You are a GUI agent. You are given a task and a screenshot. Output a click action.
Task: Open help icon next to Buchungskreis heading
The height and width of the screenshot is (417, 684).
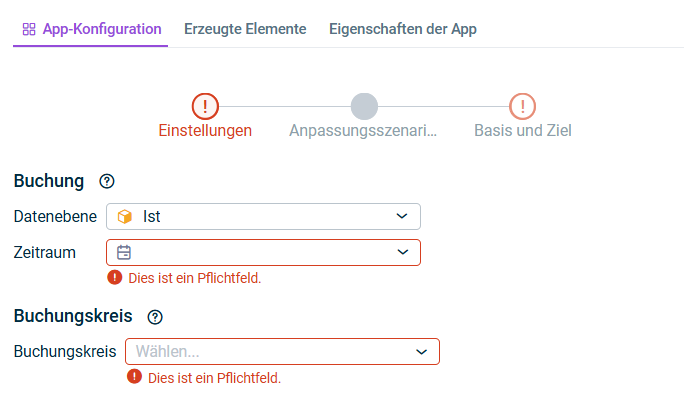[x=155, y=317]
